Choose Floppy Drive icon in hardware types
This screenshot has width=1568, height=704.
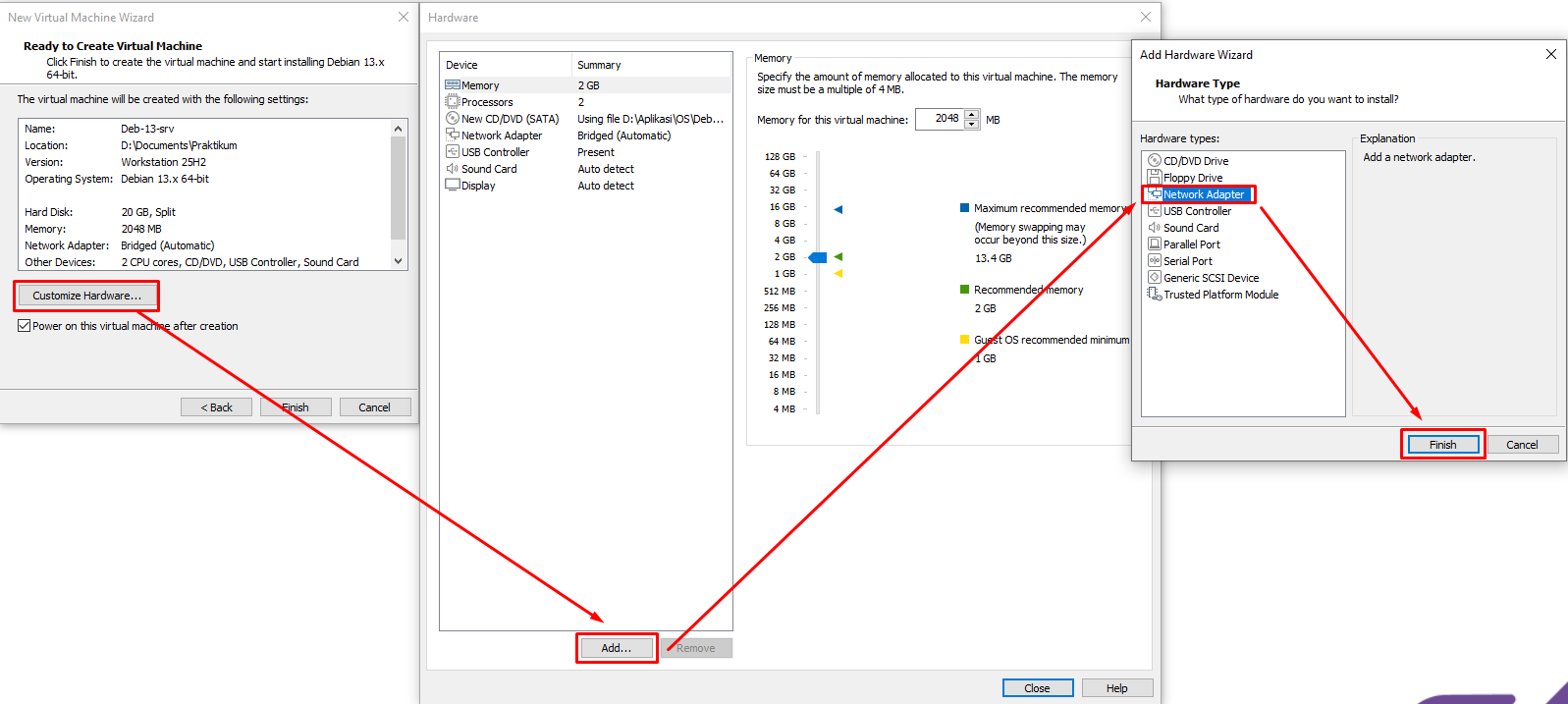(x=1155, y=178)
